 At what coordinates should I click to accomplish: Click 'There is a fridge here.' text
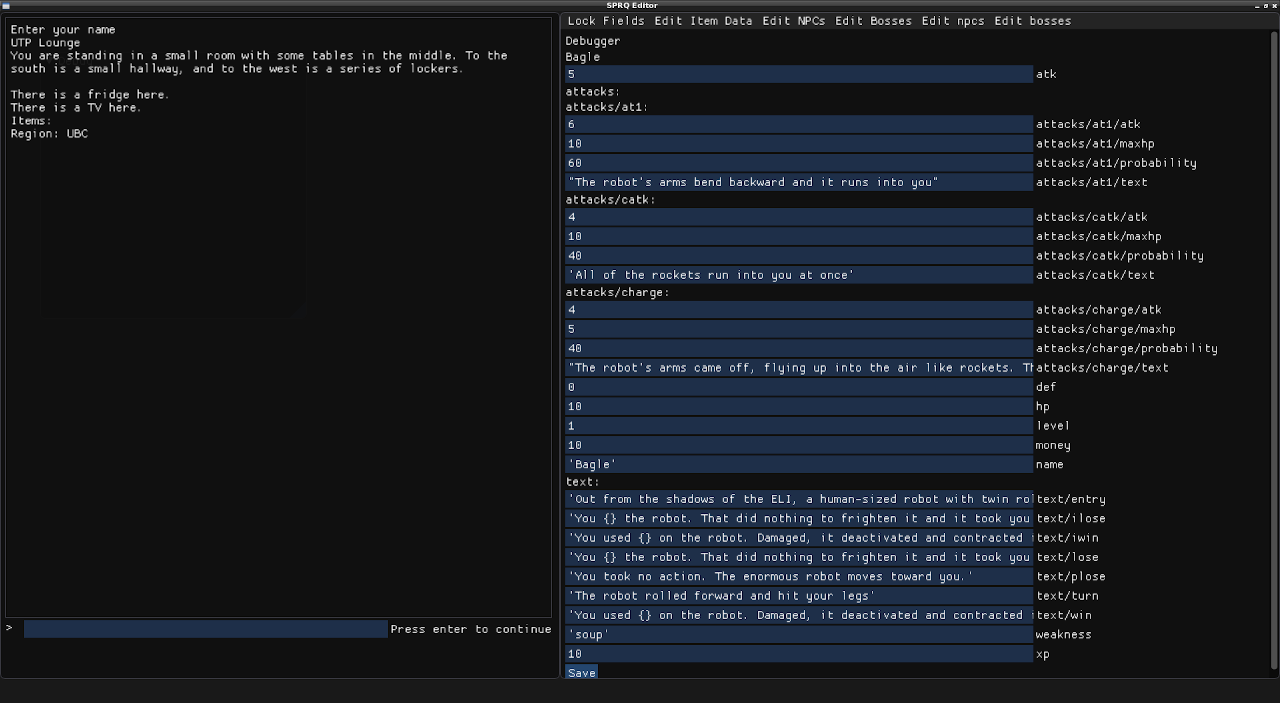click(90, 95)
